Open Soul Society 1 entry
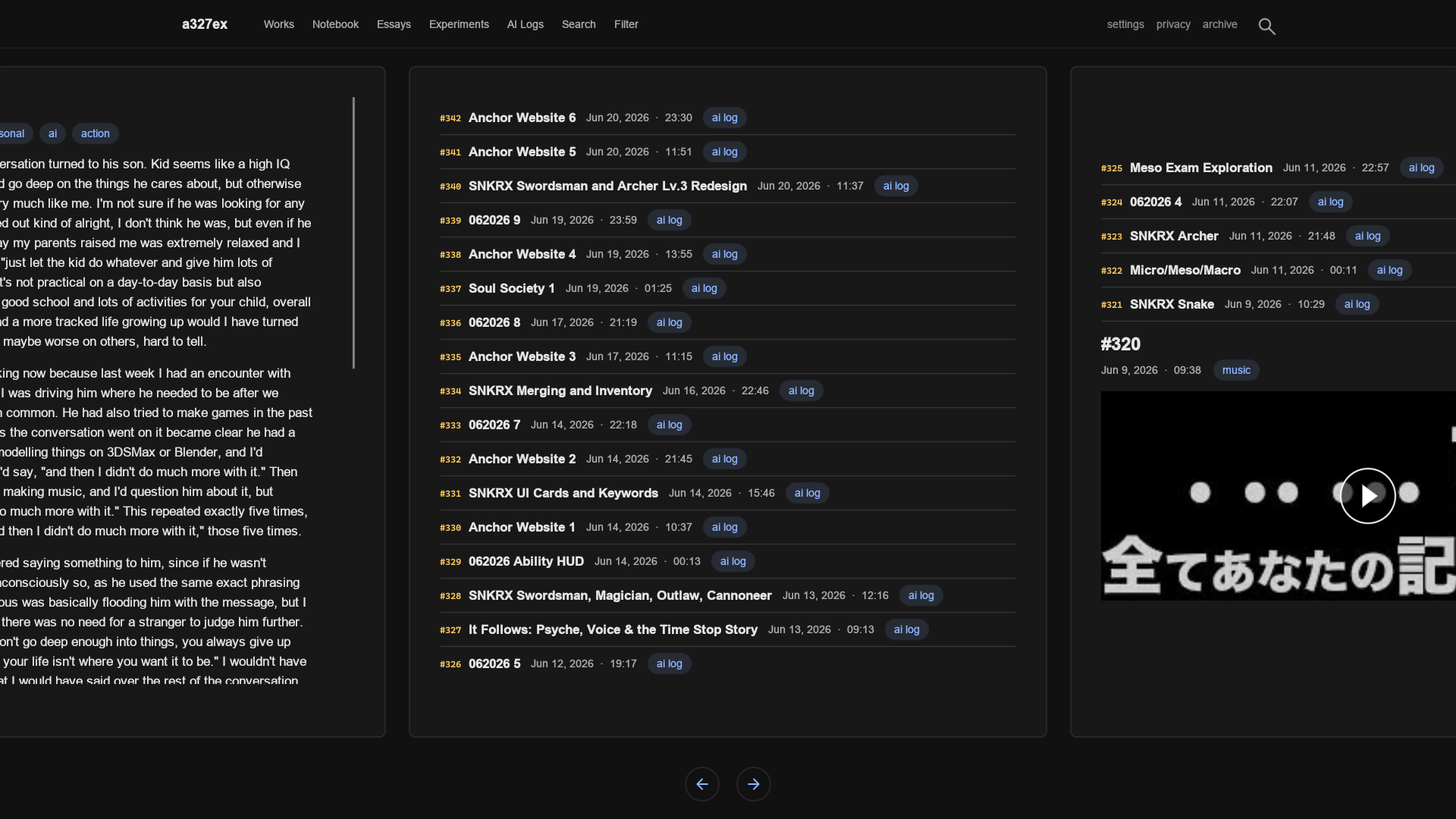Screen dimensions: 1456x819 click(511, 288)
